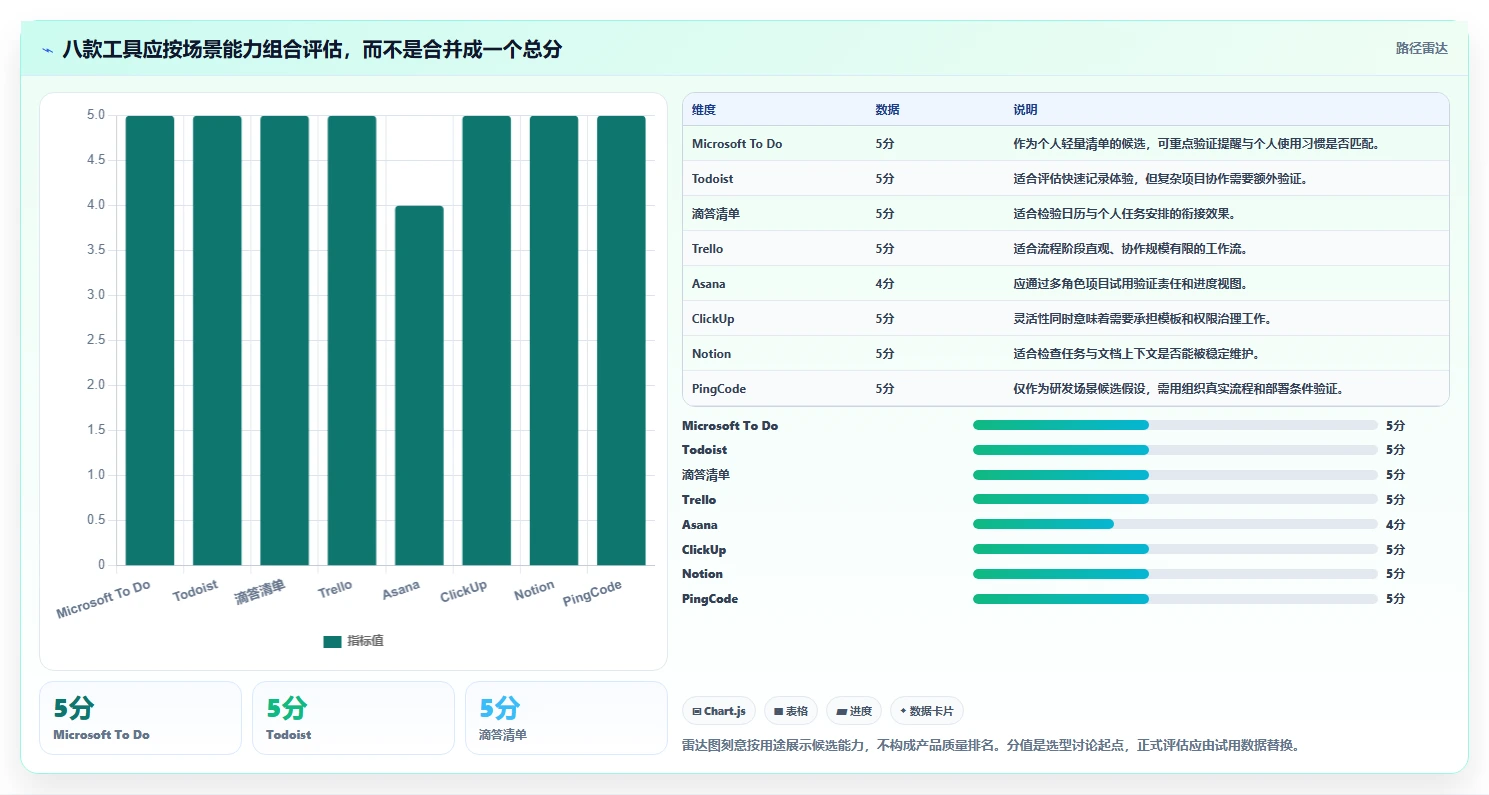Viewport: 1489px width, 795px height.
Task: Click the ClickUp label on chart x-axis
Action: 464,592
